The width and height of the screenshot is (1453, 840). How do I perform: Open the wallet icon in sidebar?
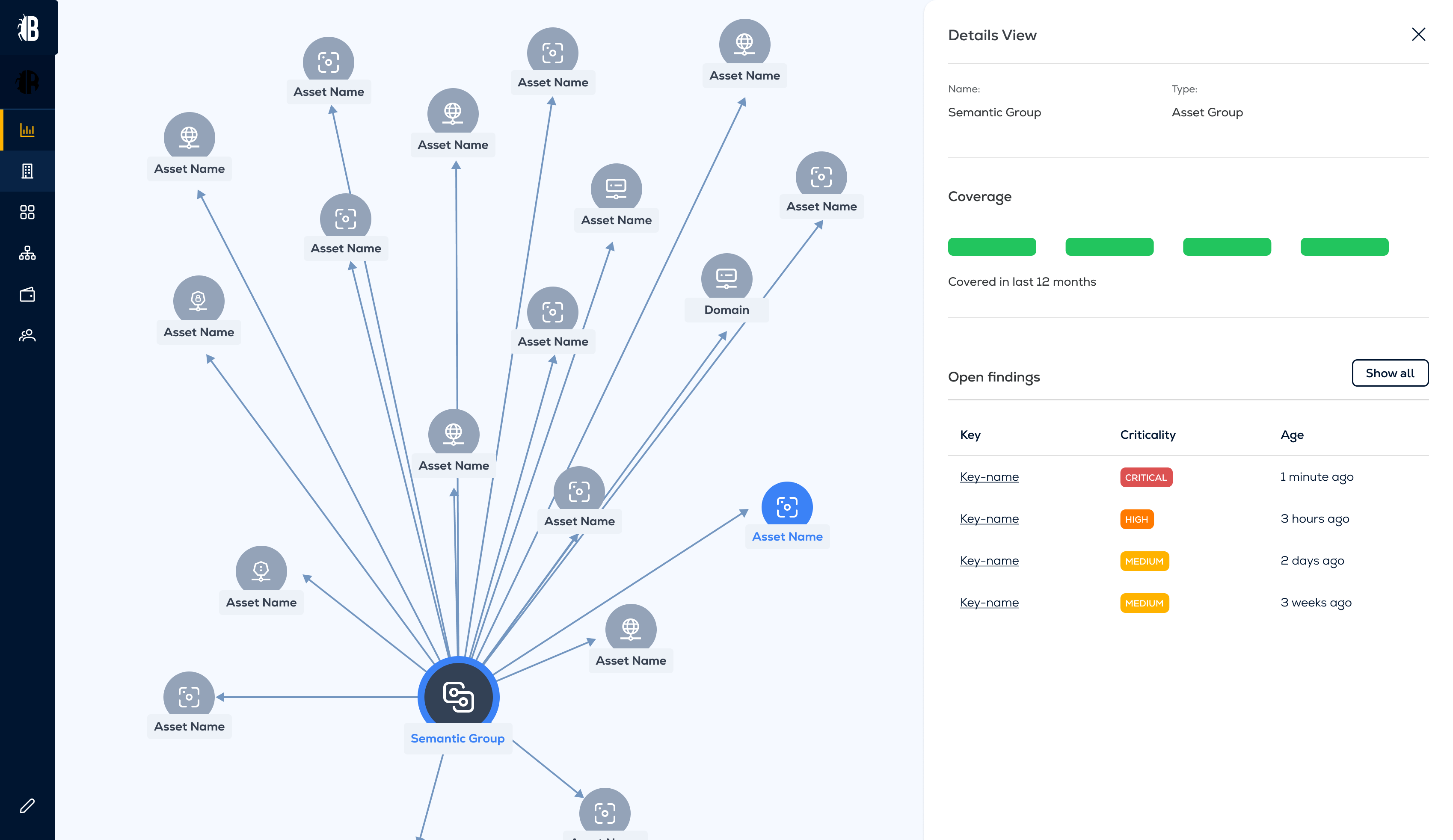27,295
